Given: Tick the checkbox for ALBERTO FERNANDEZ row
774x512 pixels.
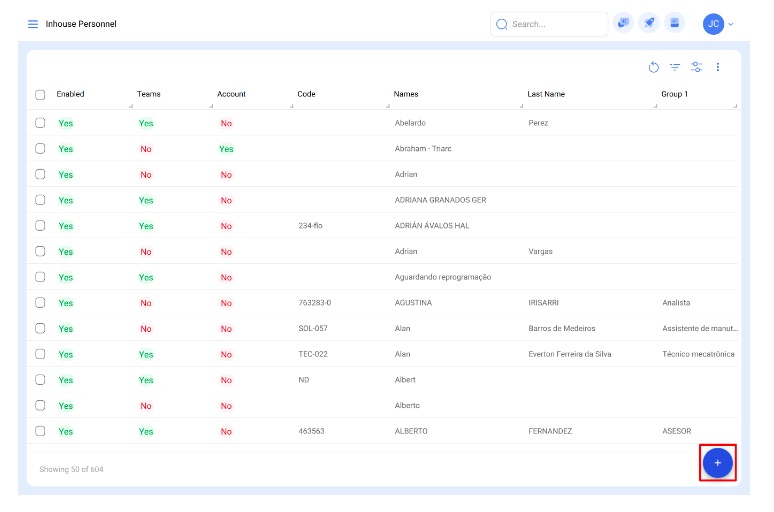Looking at the screenshot, I should click(x=40, y=431).
